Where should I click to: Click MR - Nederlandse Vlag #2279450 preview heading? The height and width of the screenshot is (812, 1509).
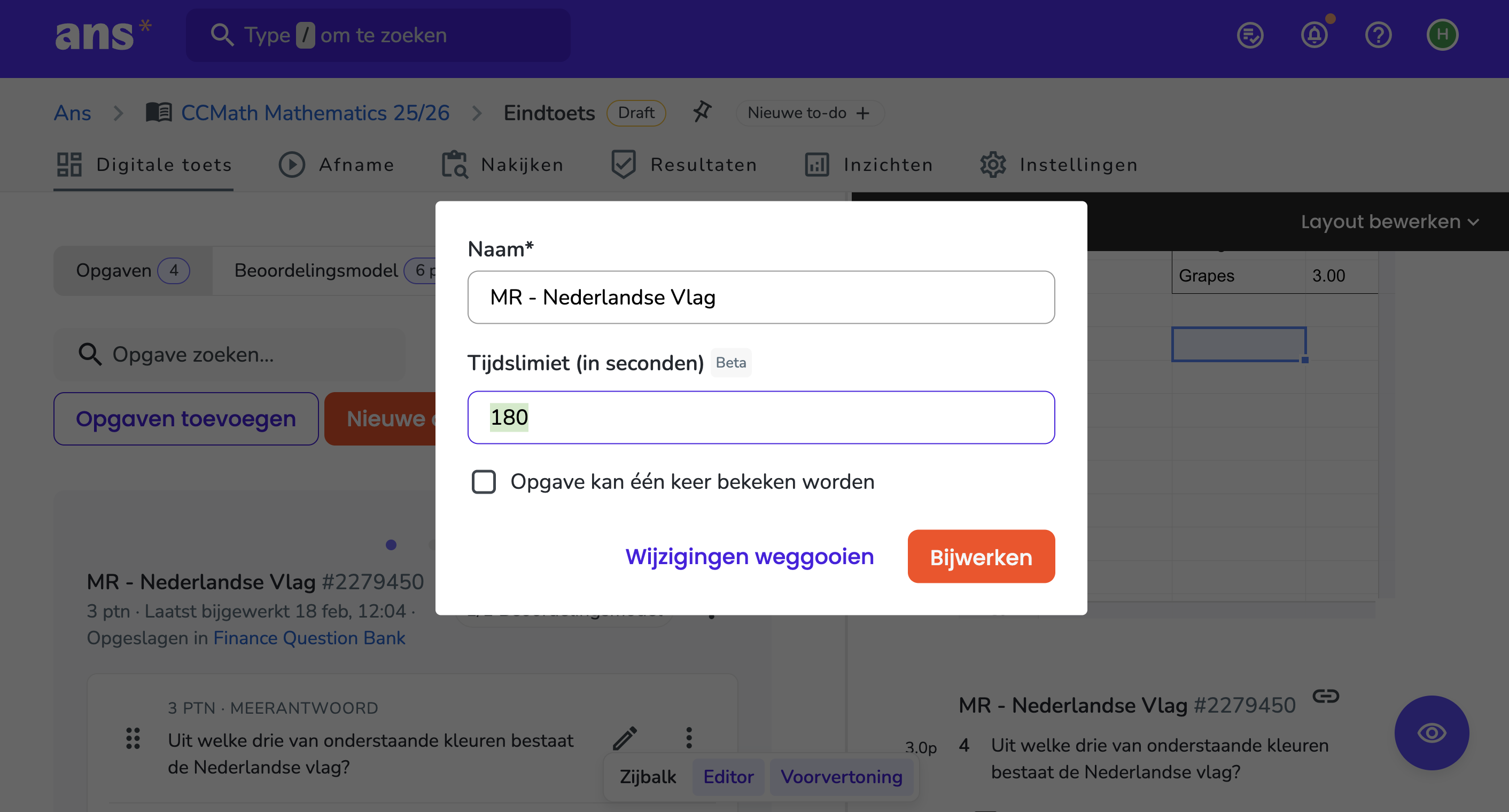(1126, 706)
